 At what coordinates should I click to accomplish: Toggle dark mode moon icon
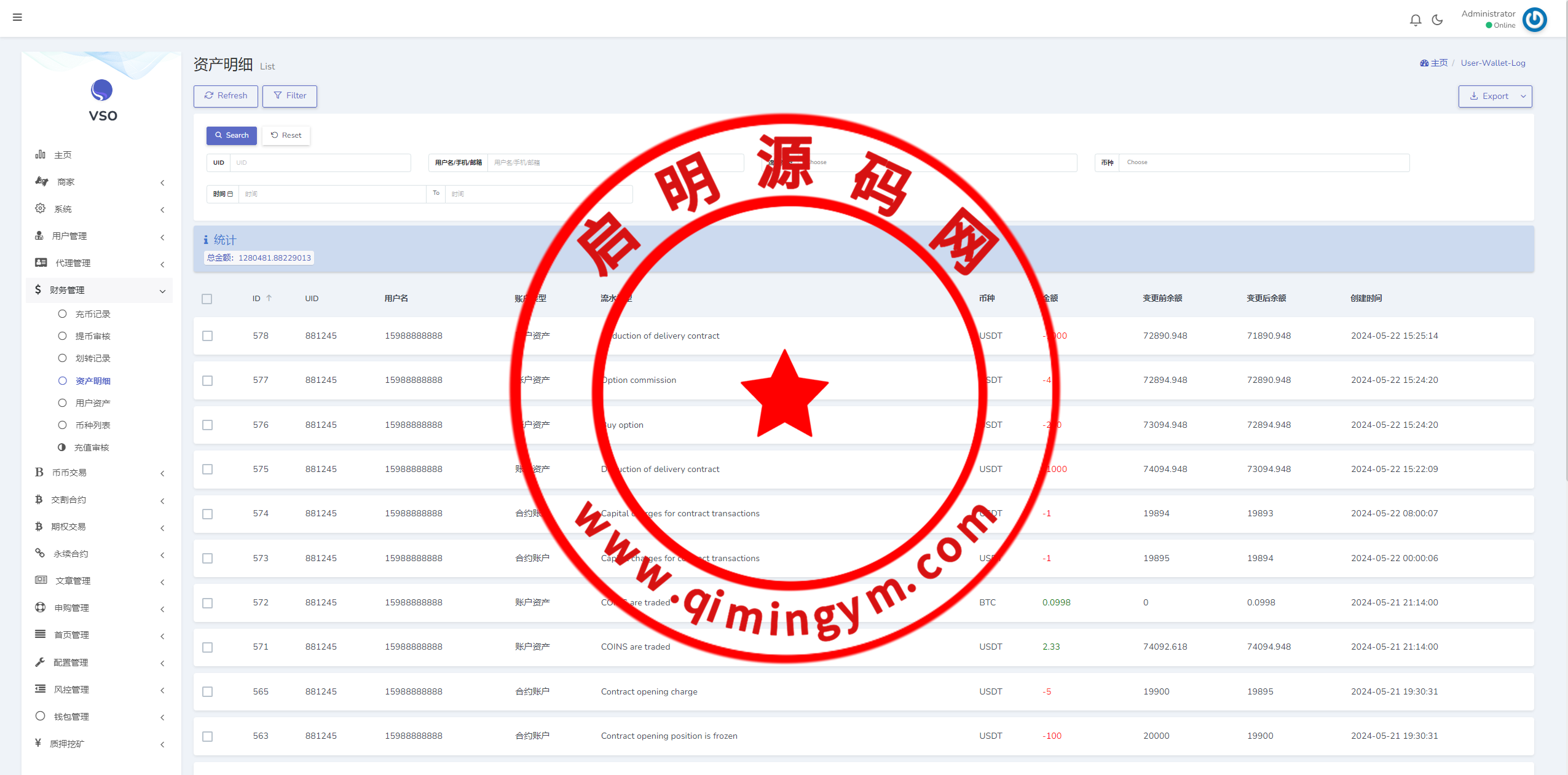1437,20
